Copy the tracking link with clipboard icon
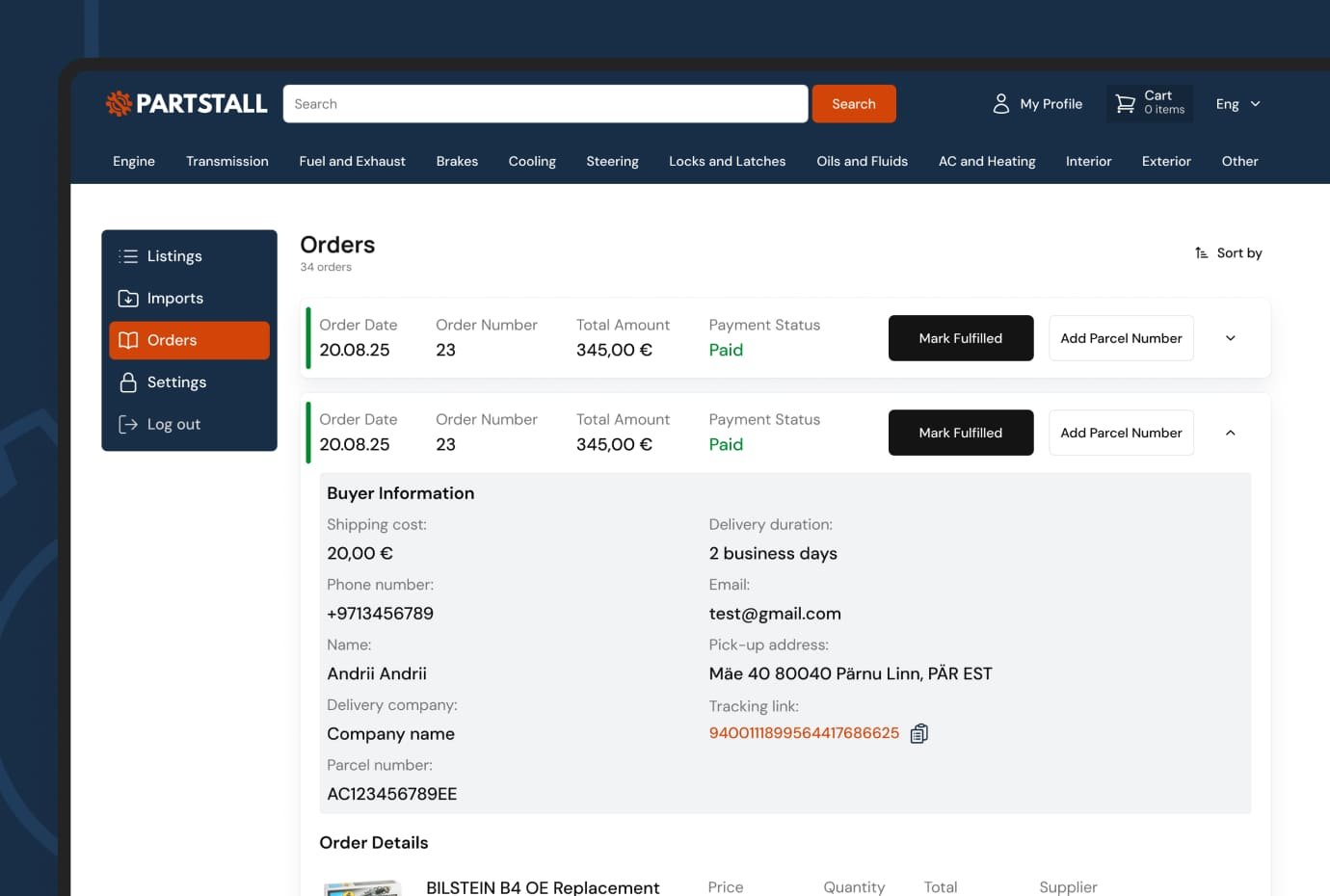 (919, 733)
